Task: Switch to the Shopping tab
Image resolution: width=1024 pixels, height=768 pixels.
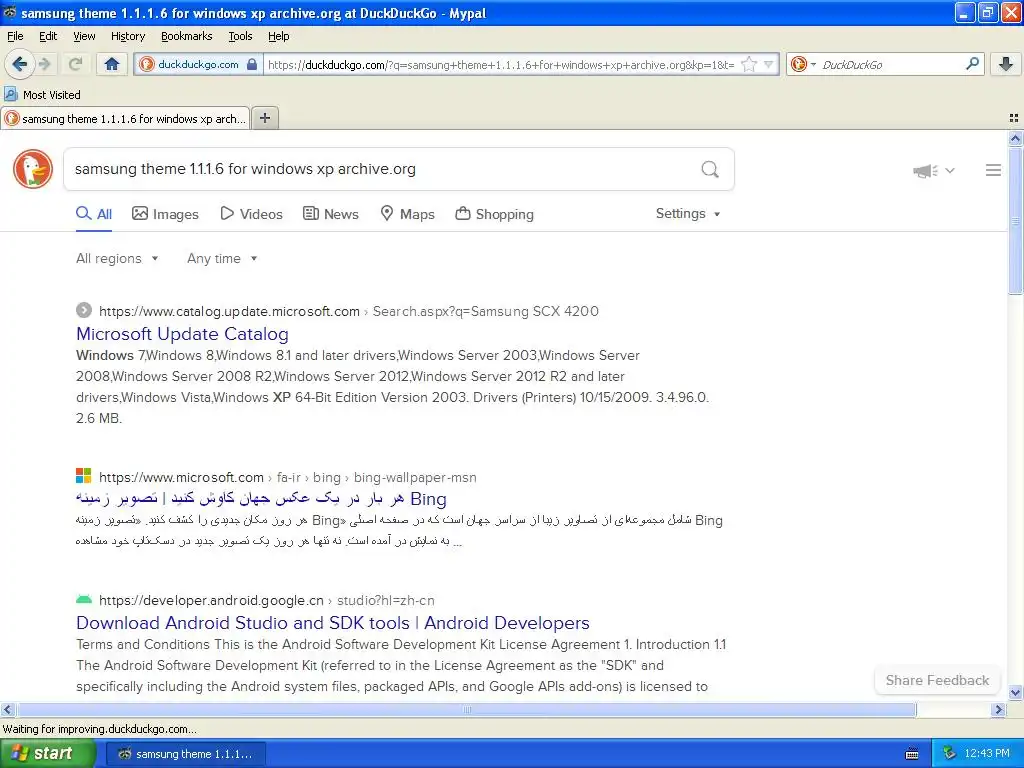Action: tap(494, 214)
